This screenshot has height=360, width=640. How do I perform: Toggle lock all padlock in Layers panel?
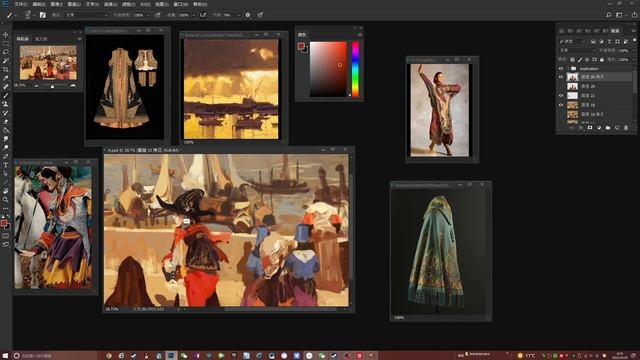(x=602, y=60)
